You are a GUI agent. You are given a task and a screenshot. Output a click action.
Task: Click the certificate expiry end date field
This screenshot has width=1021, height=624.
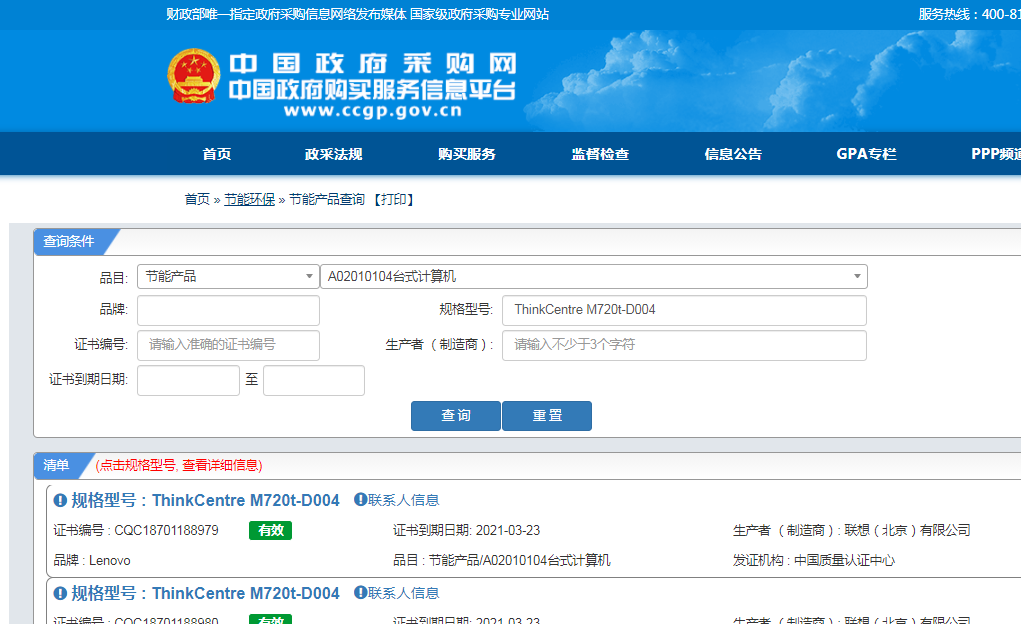pyautogui.click(x=314, y=380)
